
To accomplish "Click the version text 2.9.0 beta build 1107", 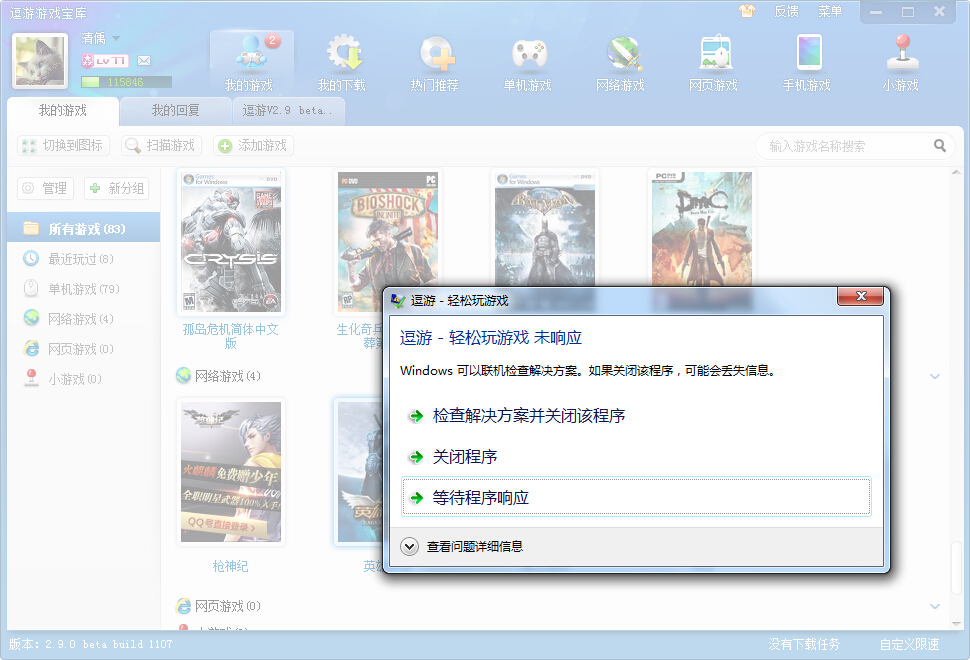I will [90, 645].
